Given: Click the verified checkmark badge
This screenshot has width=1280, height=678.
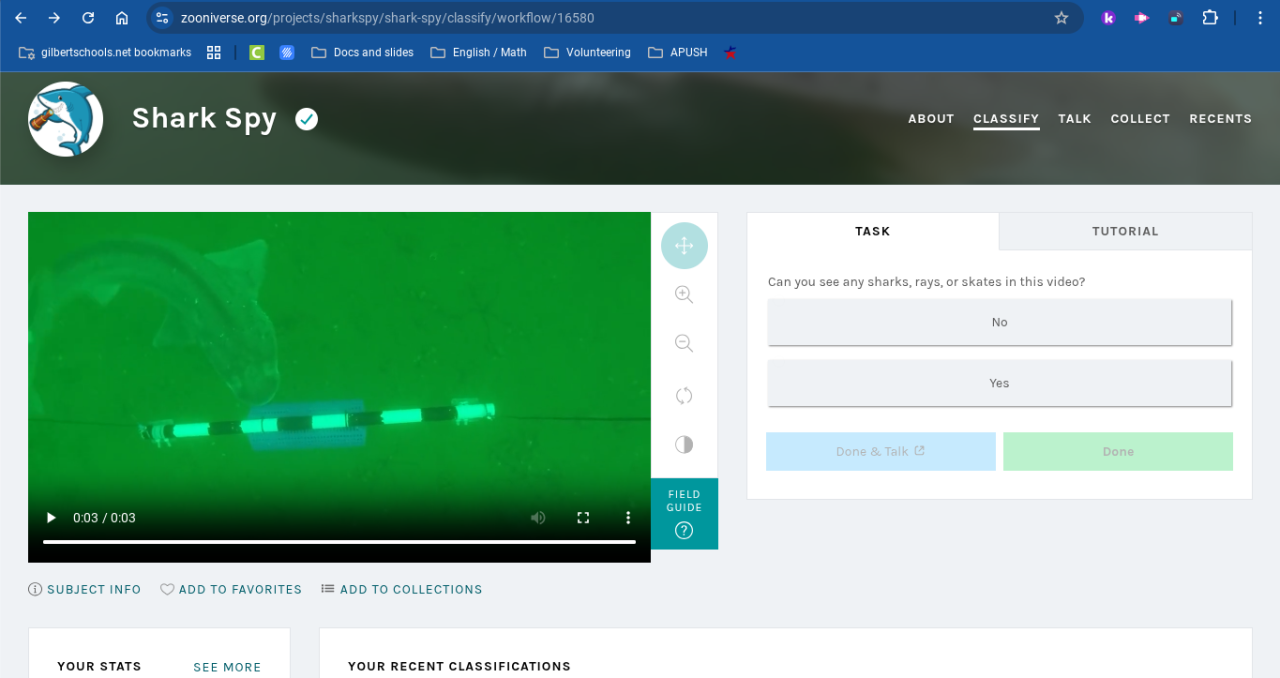Looking at the screenshot, I should click(307, 119).
